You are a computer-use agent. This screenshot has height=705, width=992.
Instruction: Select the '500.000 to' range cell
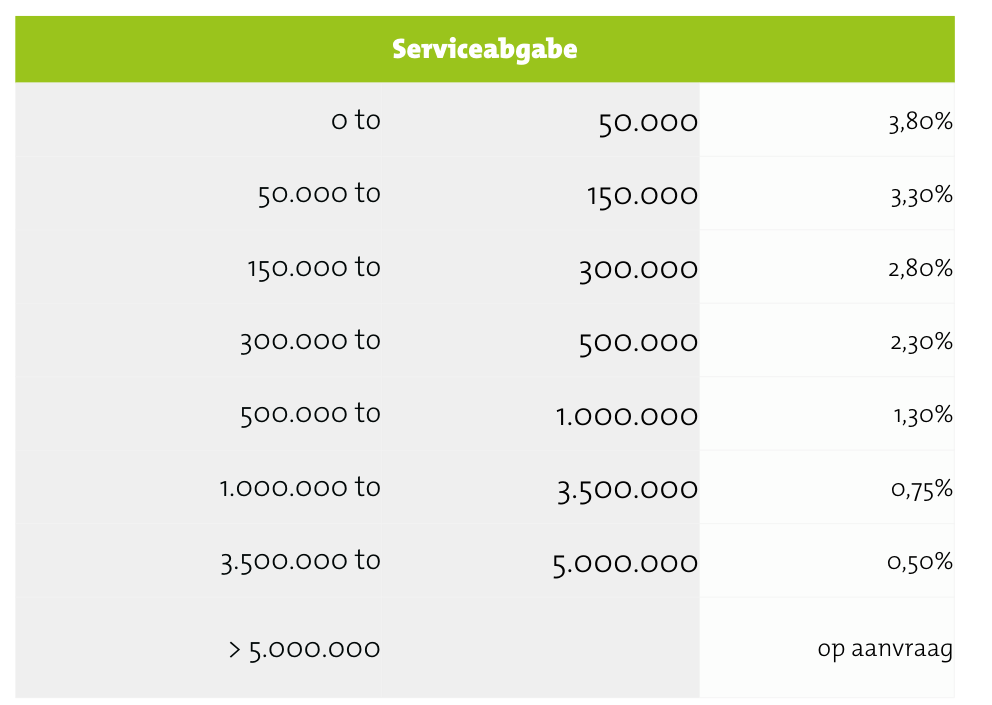click(310, 413)
